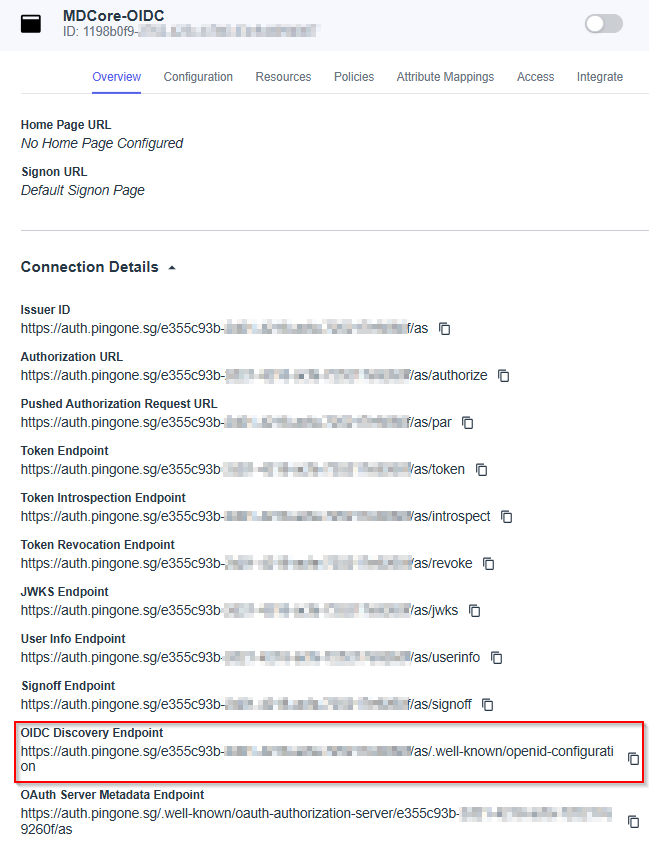Copy the OIDC Discovery Endpoint URL
The image size is (649, 851).
click(633, 759)
